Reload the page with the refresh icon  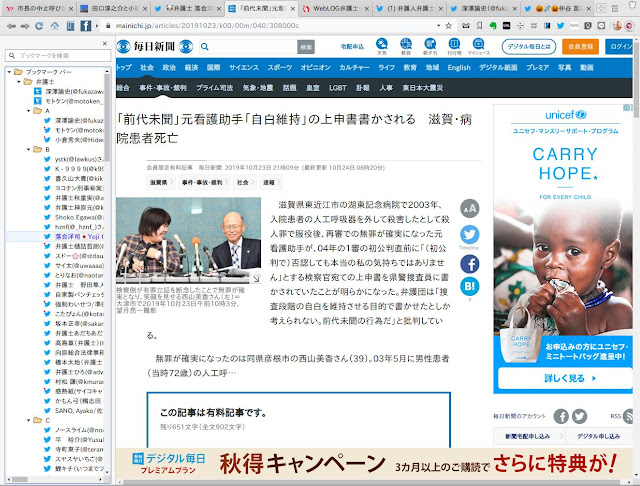39,26
